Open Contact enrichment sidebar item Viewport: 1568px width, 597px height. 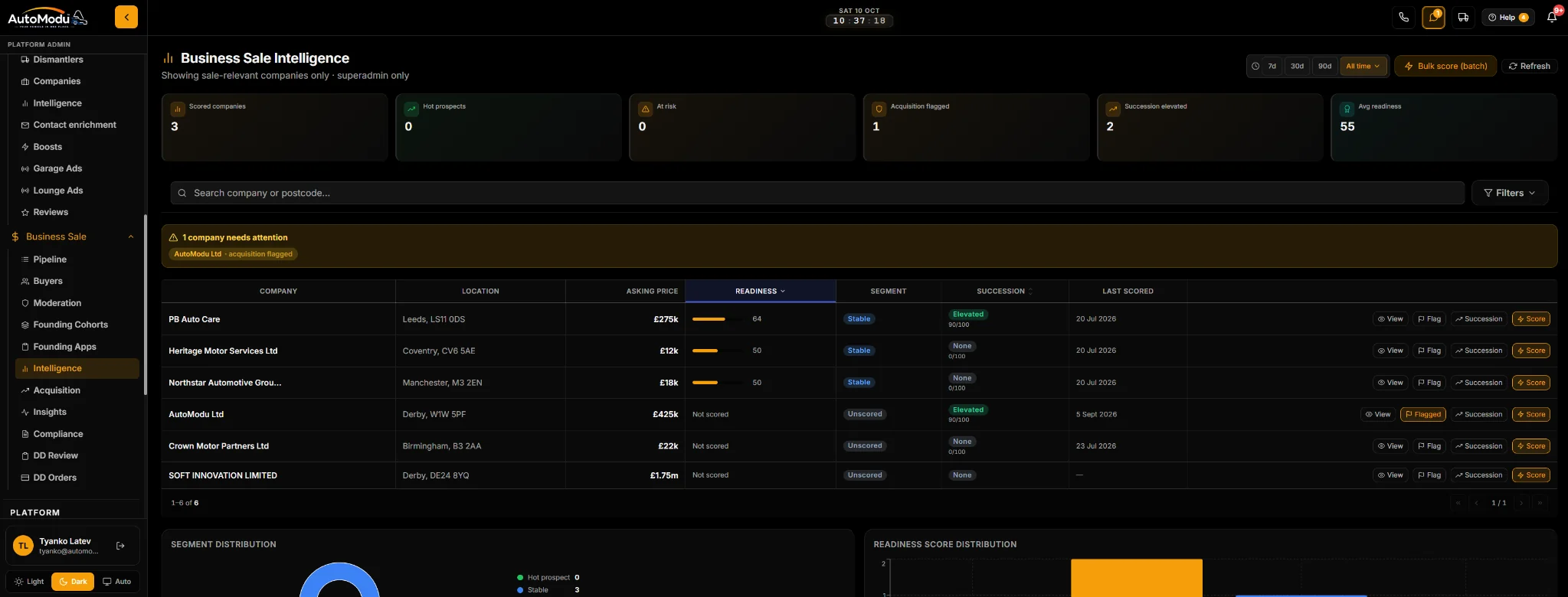click(x=77, y=125)
